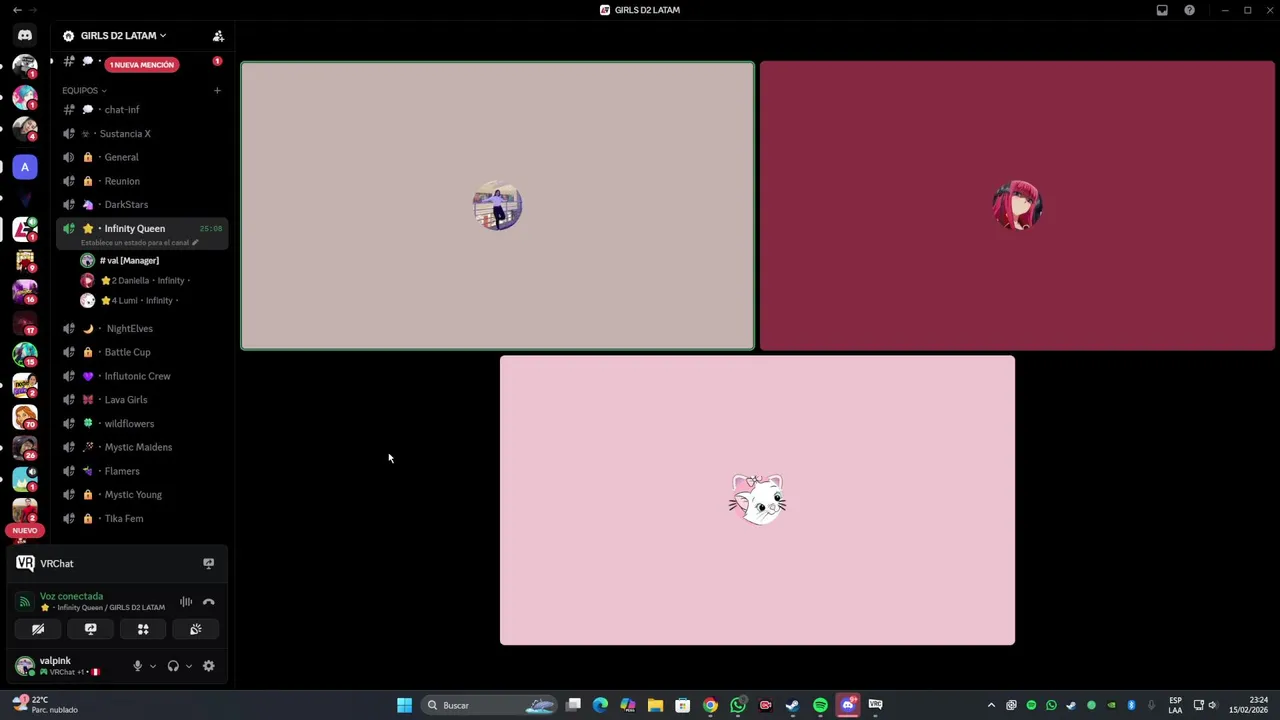
Task: Open microphone input options arrow
Action: 152,666
